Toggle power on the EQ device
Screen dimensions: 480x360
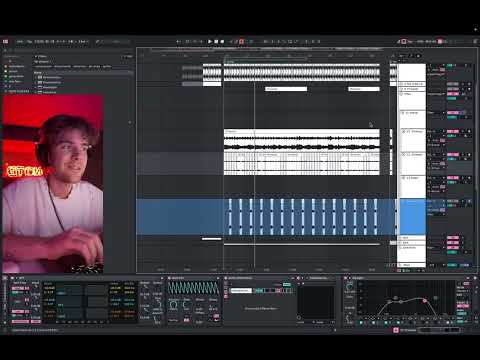346,278
